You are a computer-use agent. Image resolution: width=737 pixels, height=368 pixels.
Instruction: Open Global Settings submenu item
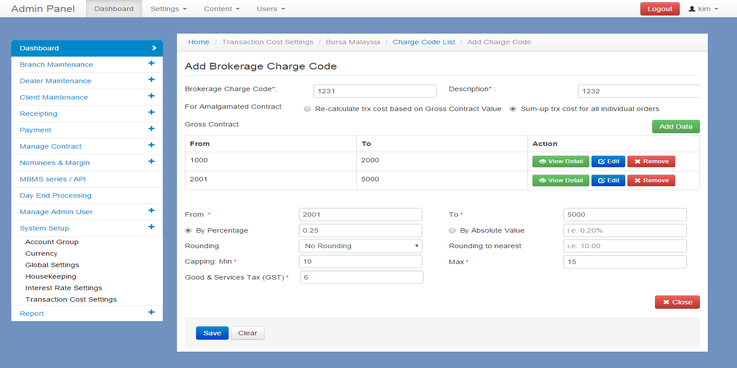[x=52, y=265]
